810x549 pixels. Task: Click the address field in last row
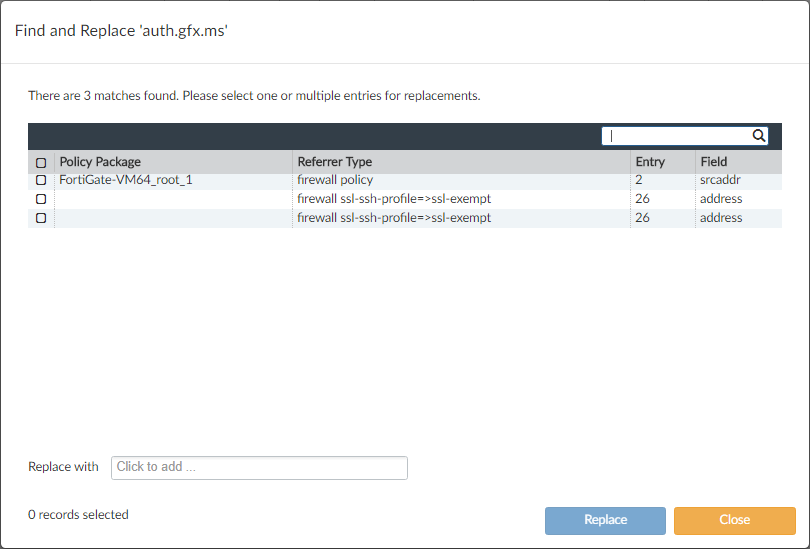point(721,218)
